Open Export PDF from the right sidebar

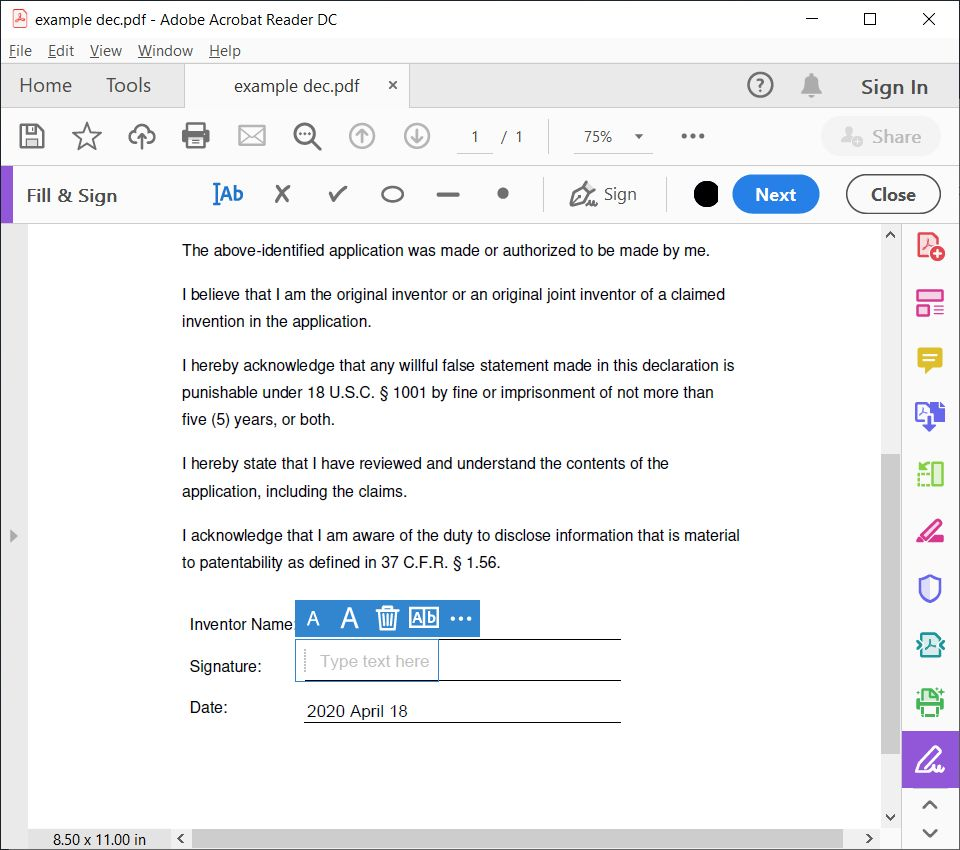pyautogui.click(x=929, y=415)
